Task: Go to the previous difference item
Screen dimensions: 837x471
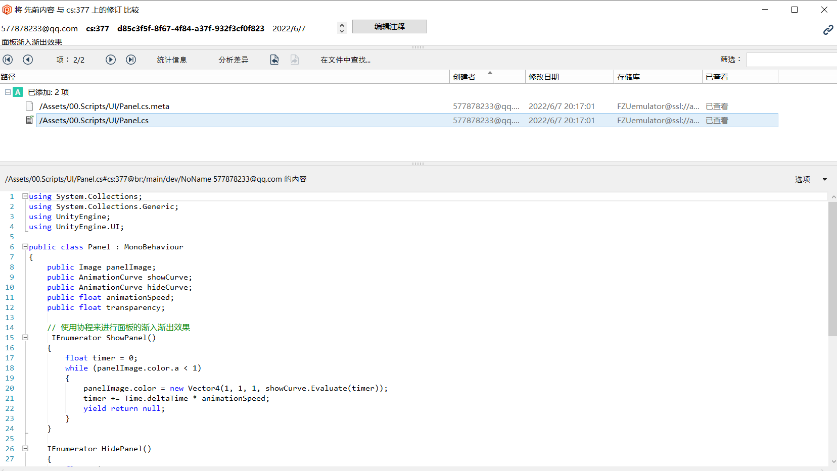Action: pyautogui.click(x=28, y=60)
